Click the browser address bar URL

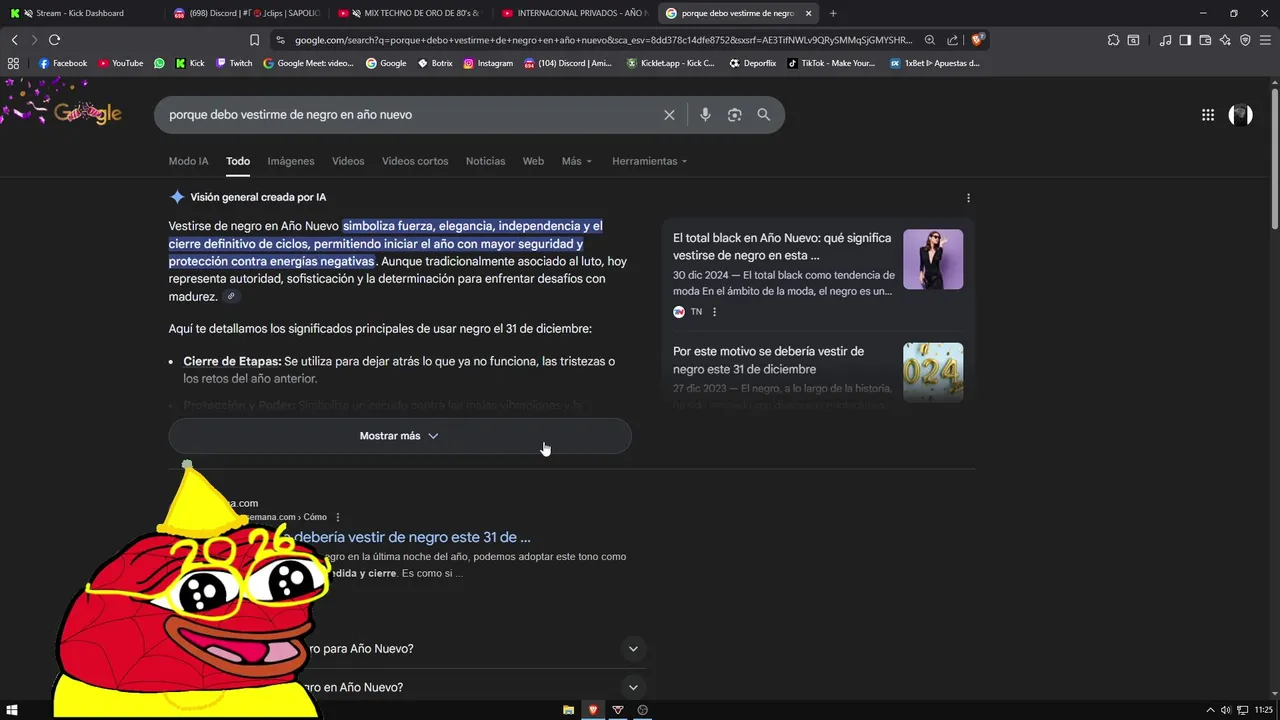(x=603, y=40)
